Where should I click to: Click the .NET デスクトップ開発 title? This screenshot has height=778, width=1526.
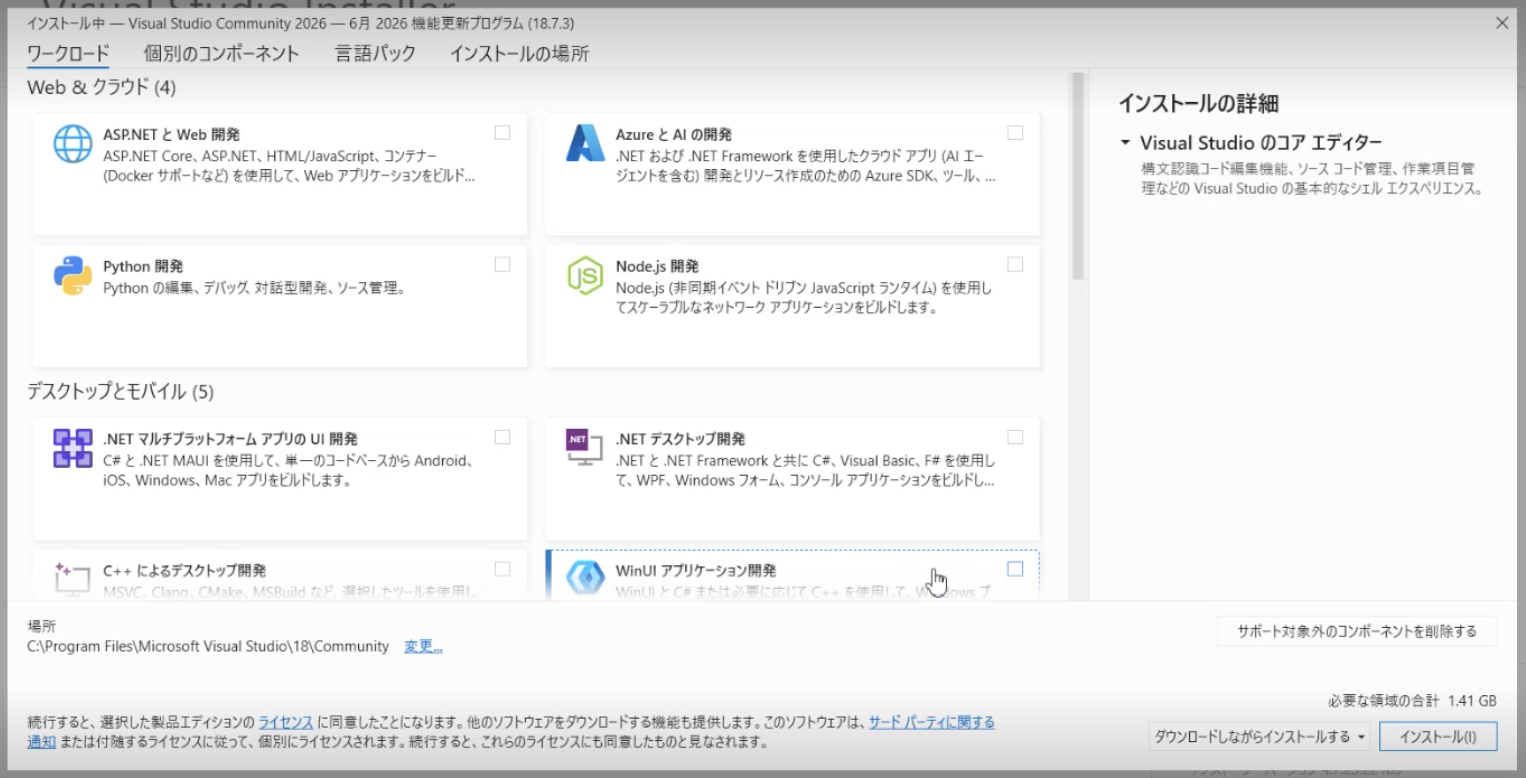(680, 439)
